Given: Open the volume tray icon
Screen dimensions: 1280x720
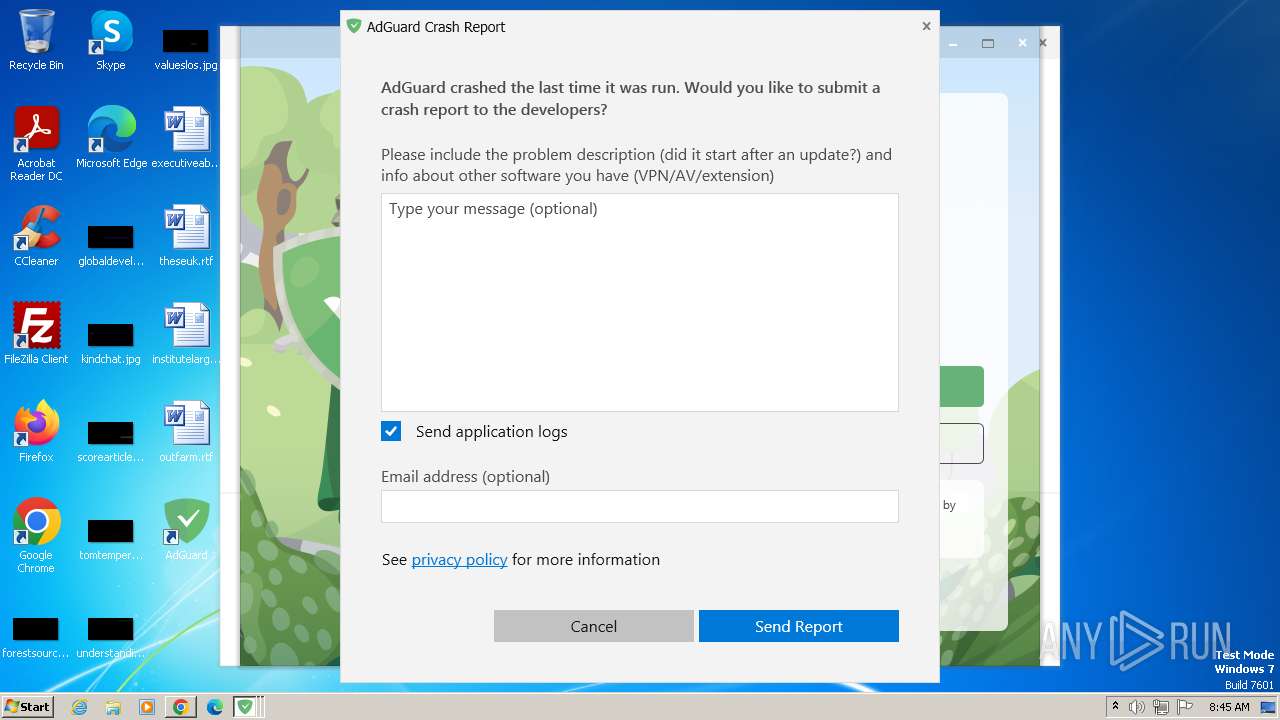Looking at the screenshot, I should 1137,707.
